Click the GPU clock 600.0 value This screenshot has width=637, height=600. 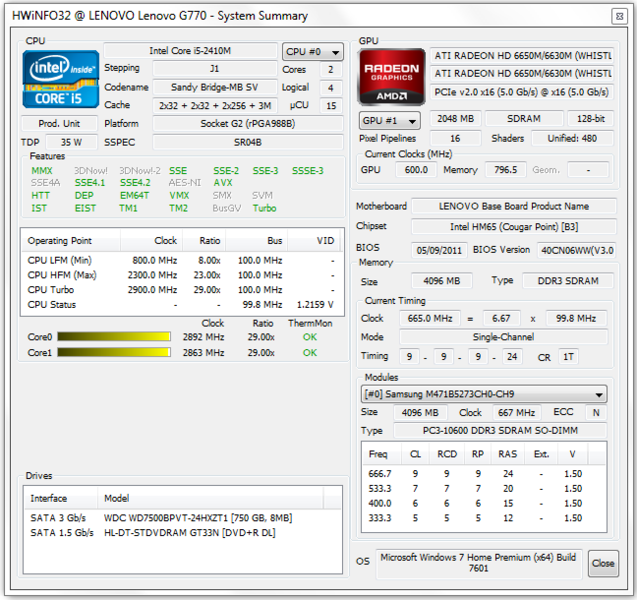[x=416, y=169]
